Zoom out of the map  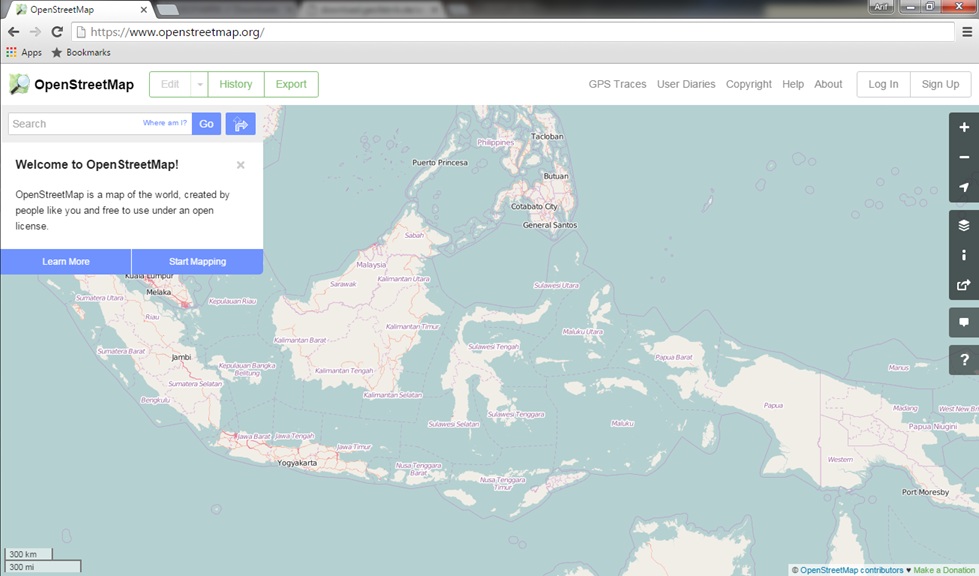tap(962, 156)
